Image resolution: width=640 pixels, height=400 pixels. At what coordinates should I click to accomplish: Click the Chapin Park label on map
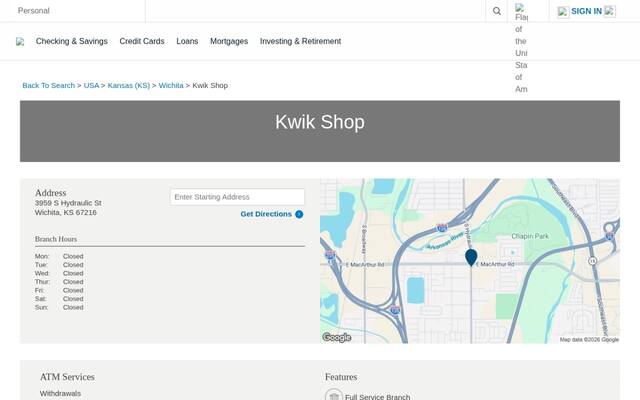(x=530, y=236)
